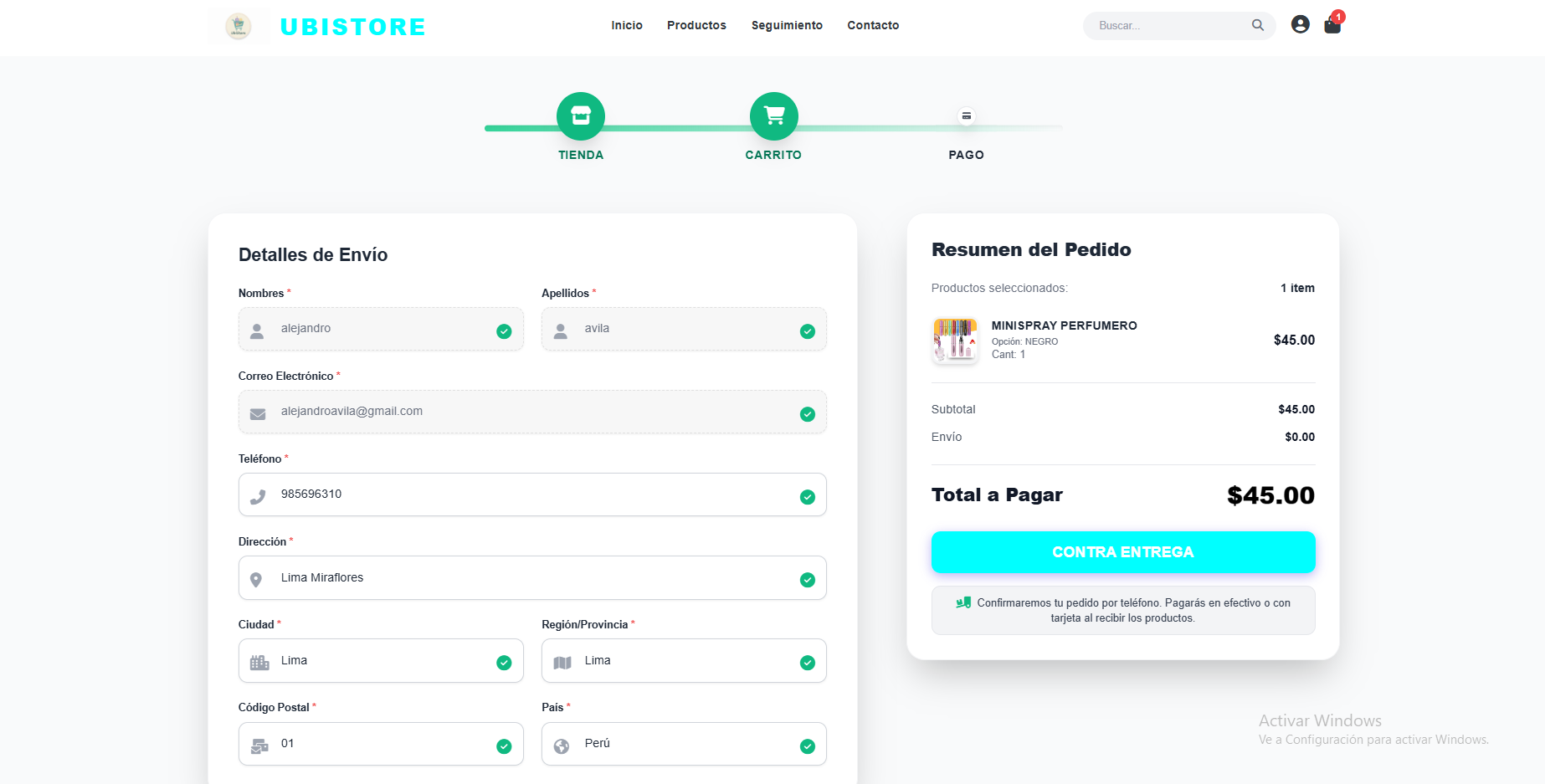Click the map pin icon in Dirección field
The width and height of the screenshot is (1545, 784).
click(258, 578)
